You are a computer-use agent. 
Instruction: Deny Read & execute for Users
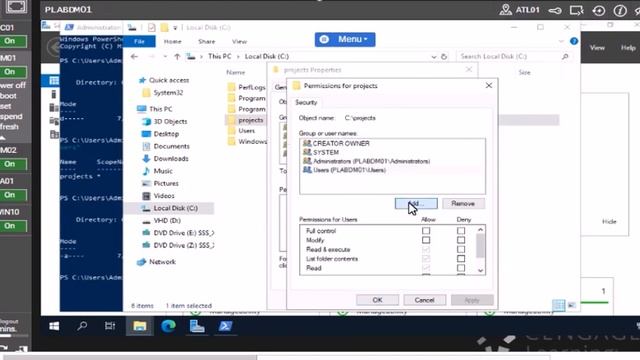(x=461, y=249)
